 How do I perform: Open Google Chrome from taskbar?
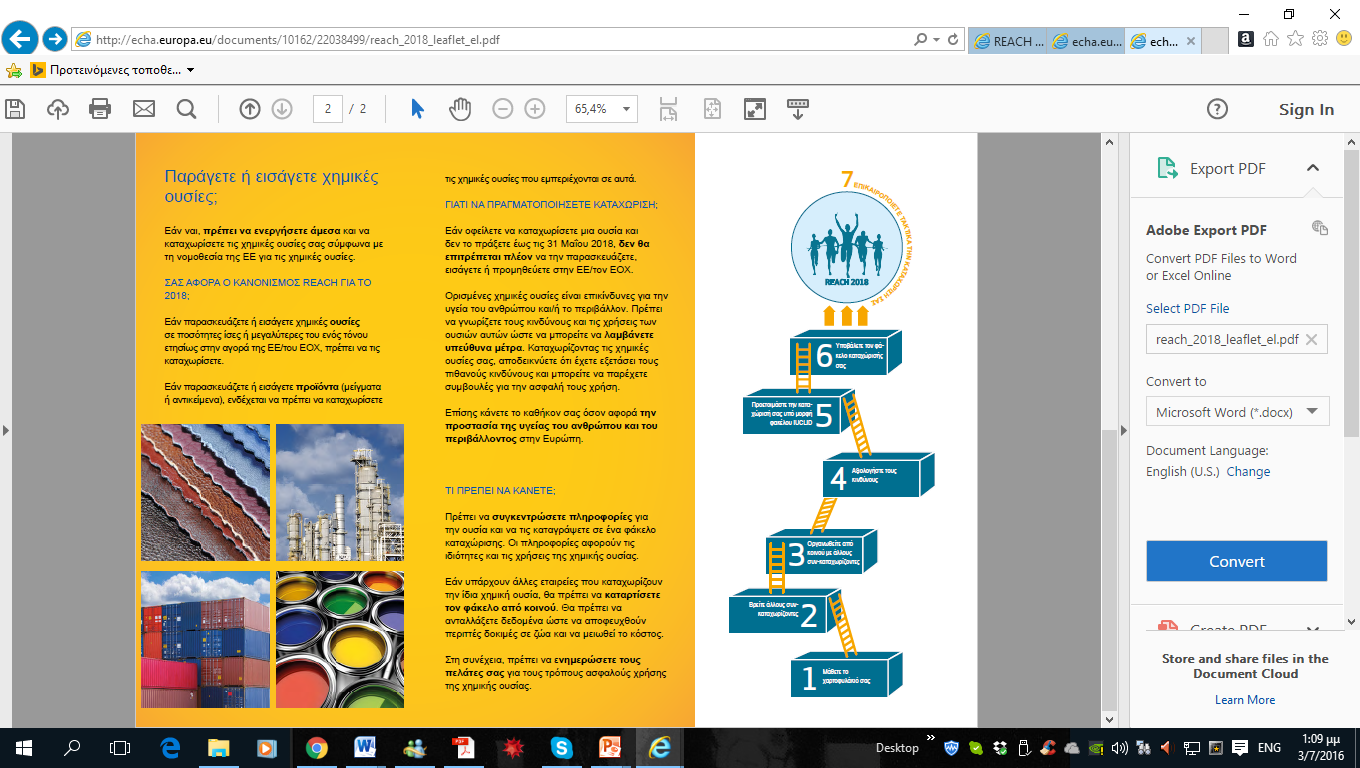pos(316,747)
